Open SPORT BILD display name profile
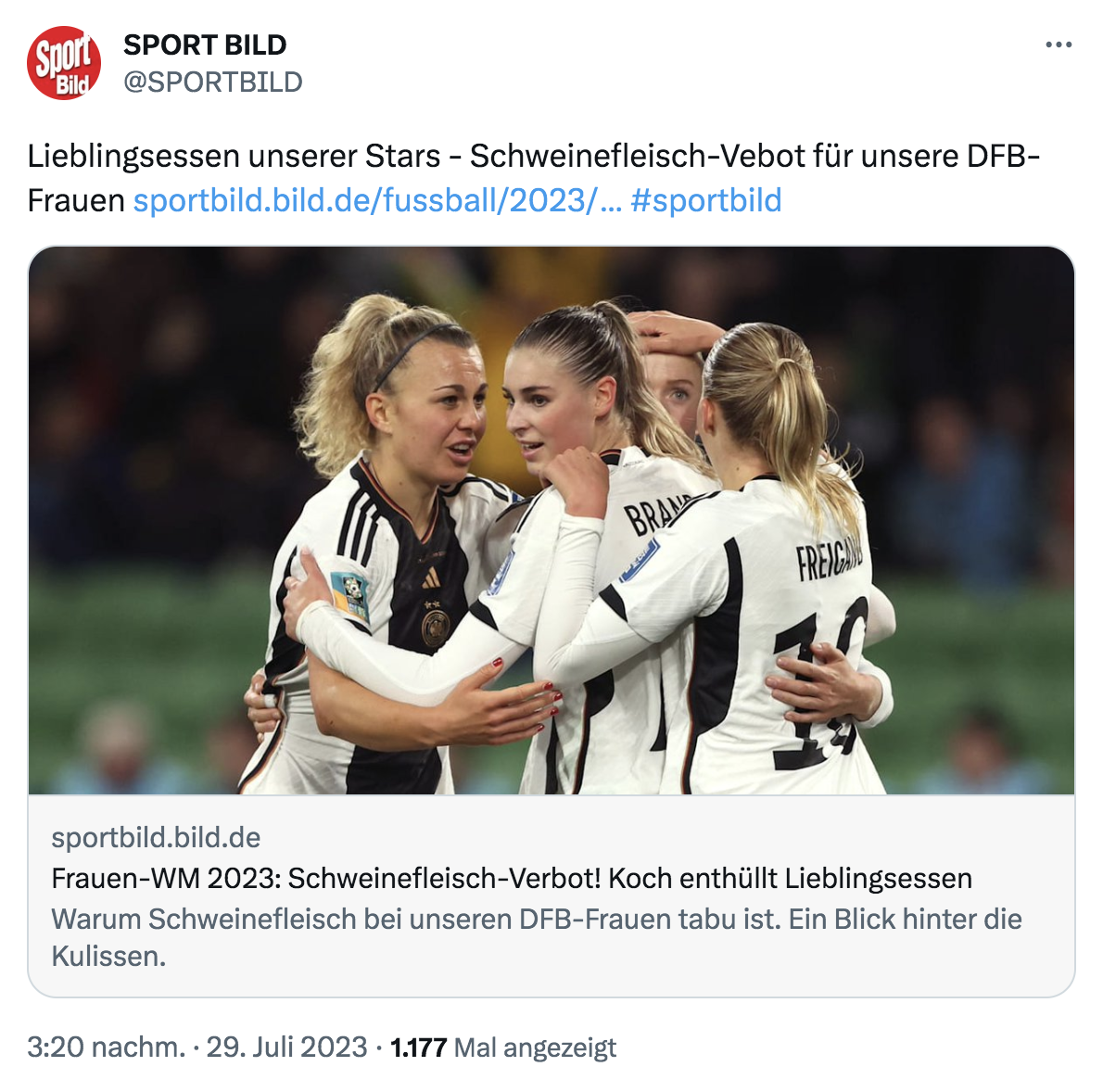The width and height of the screenshot is (1103, 1092). (x=205, y=45)
